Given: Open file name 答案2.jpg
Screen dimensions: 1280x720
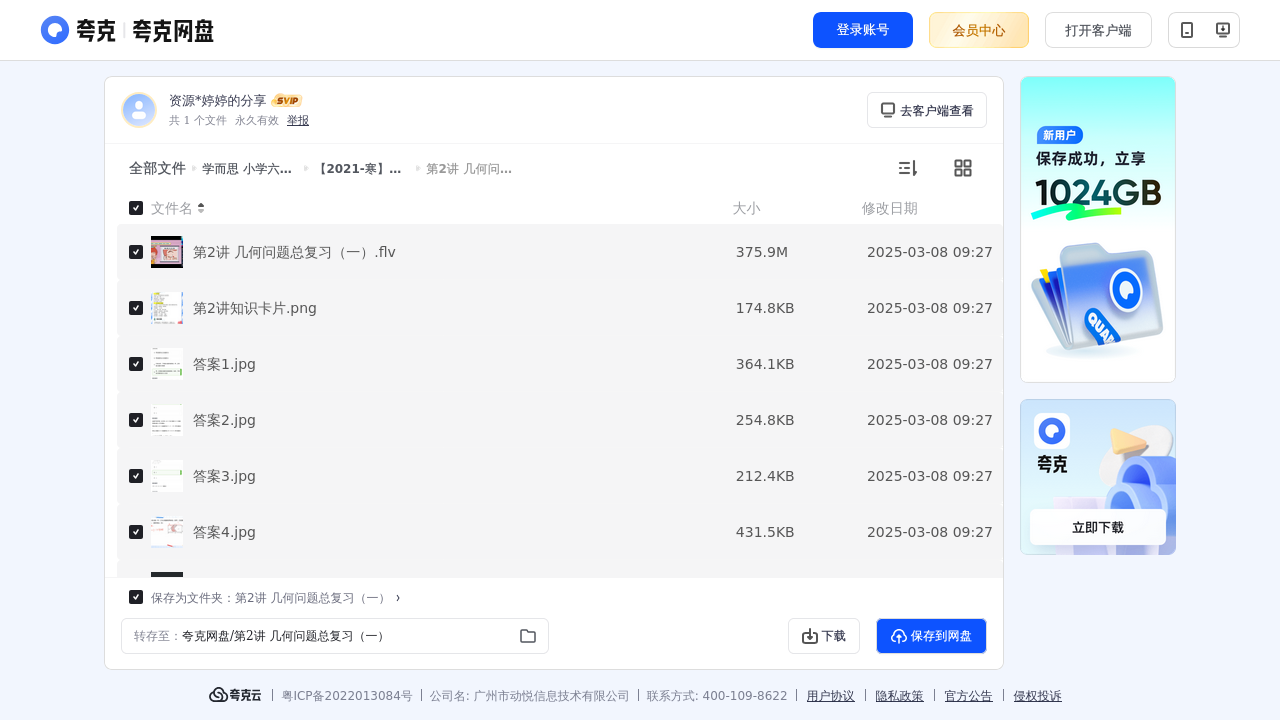Looking at the screenshot, I should [x=224, y=420].
